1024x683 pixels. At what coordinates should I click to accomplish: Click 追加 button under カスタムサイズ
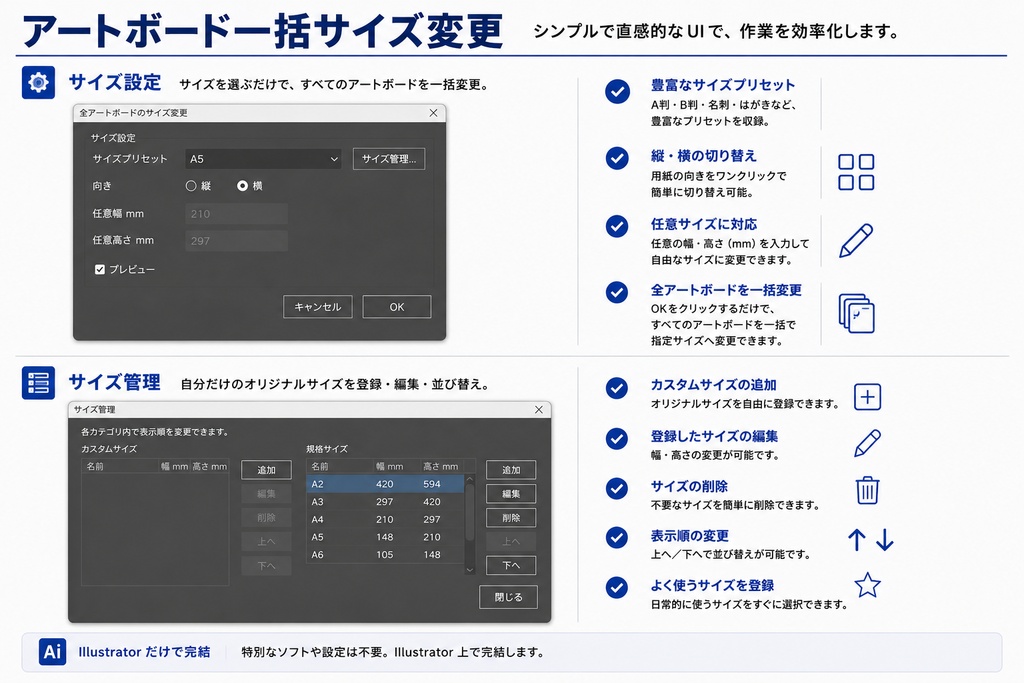(x=266, y=470)
